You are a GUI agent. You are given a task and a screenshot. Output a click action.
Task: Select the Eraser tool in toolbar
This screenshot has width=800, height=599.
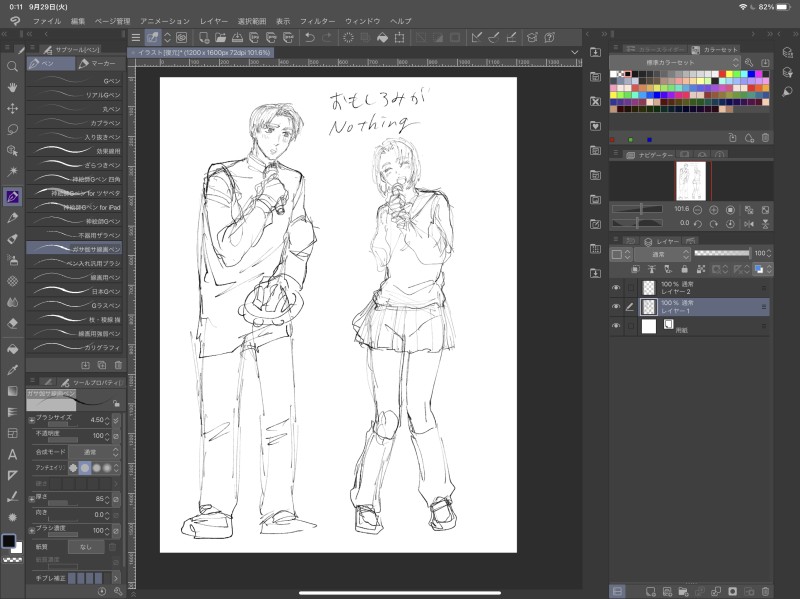click(x=13, y=323)
